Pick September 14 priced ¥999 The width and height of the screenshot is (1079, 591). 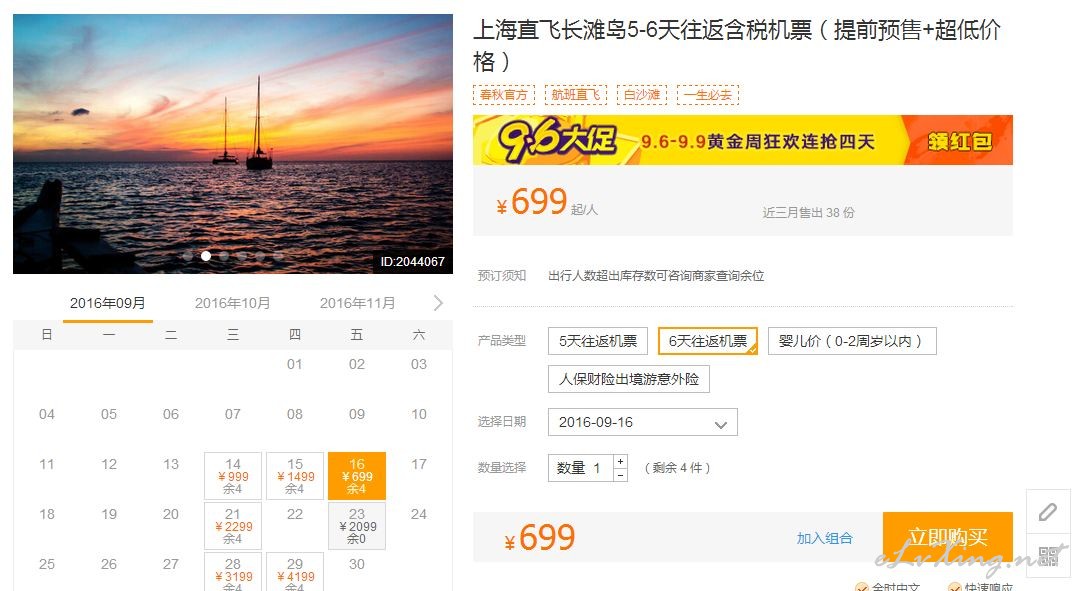[233, 475]
